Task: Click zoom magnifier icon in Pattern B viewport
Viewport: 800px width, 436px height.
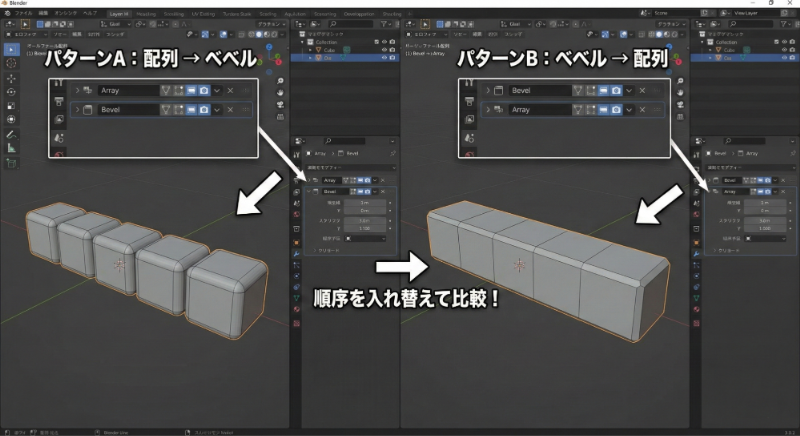Action: coord(680,81)
